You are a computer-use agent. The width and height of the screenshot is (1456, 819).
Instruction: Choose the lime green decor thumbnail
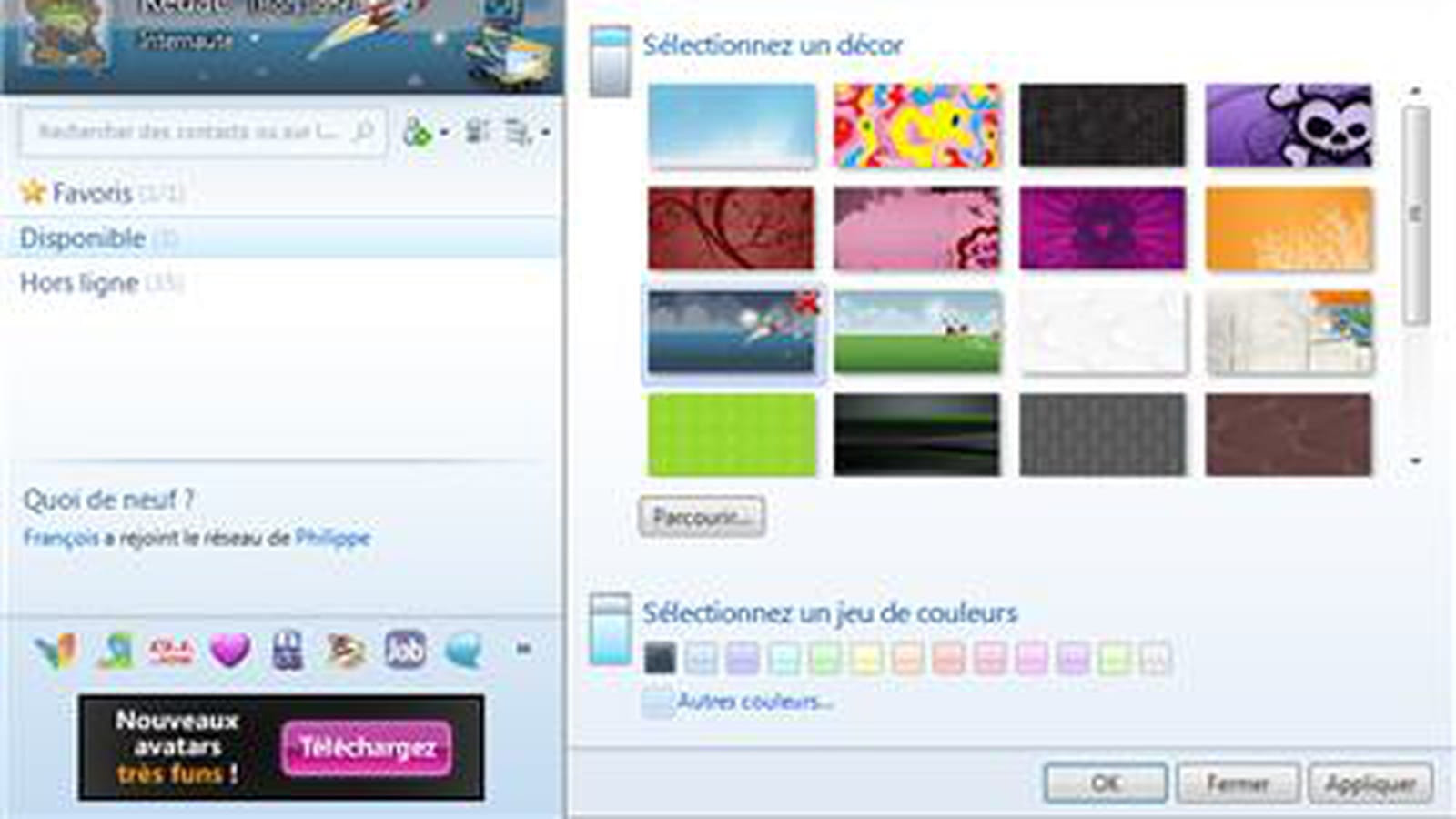point(732,435)
